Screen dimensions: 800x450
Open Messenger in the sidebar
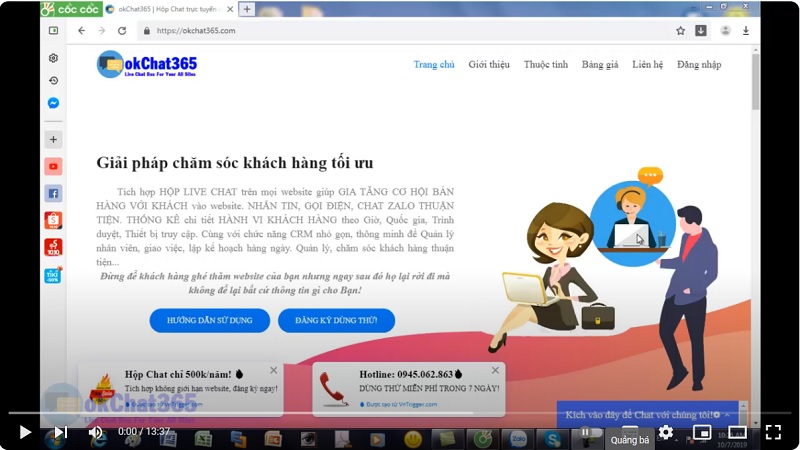tap(53, 103)
